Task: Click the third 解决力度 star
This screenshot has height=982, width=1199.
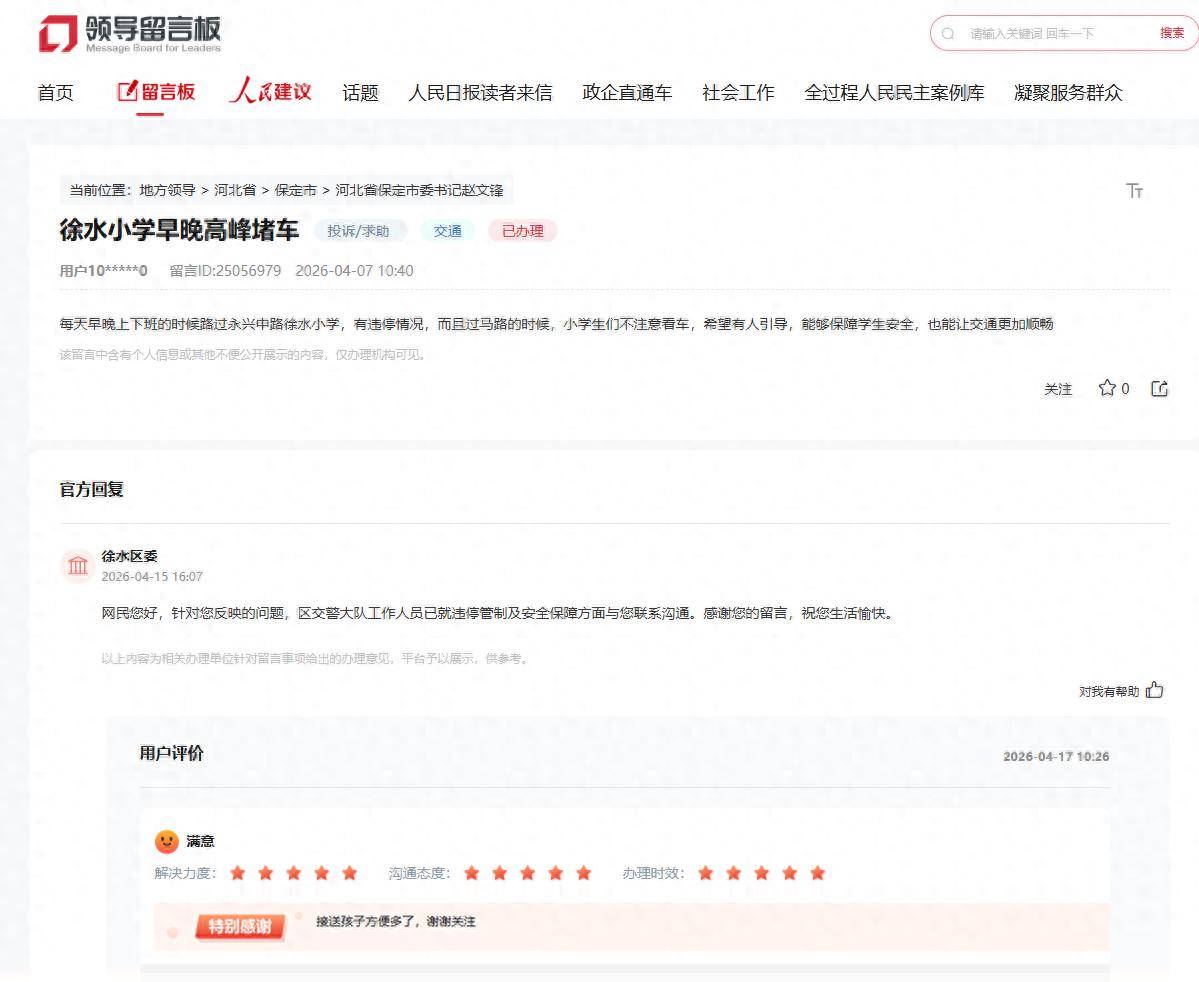Action: pos(294,873)
